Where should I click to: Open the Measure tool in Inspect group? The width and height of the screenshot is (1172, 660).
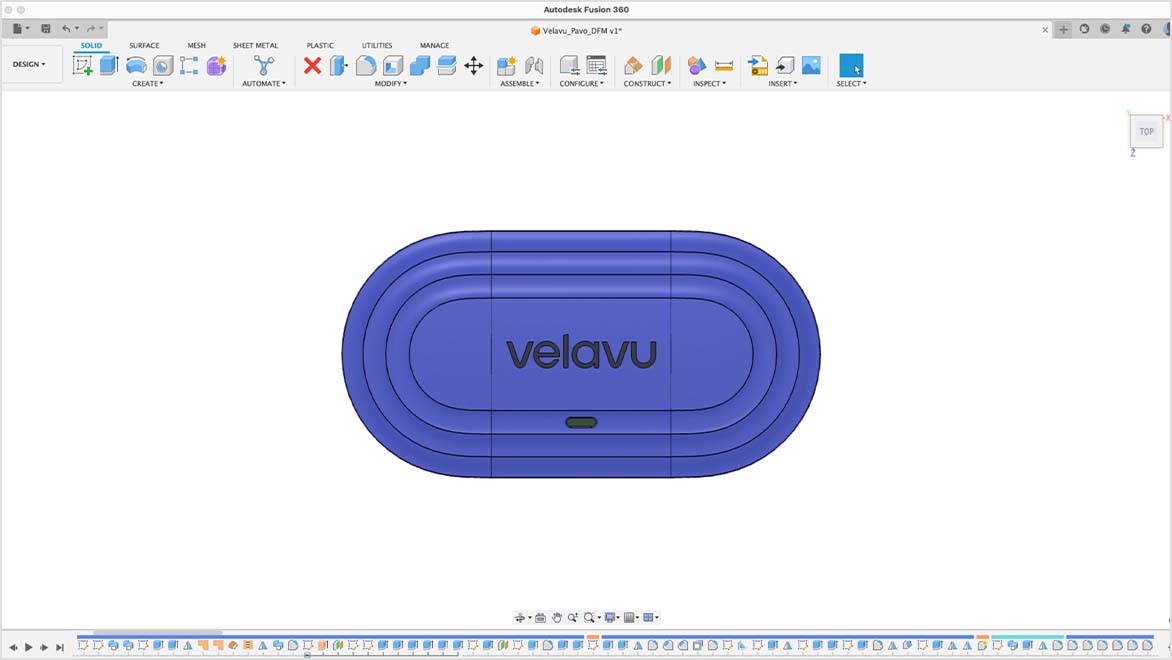723,65
